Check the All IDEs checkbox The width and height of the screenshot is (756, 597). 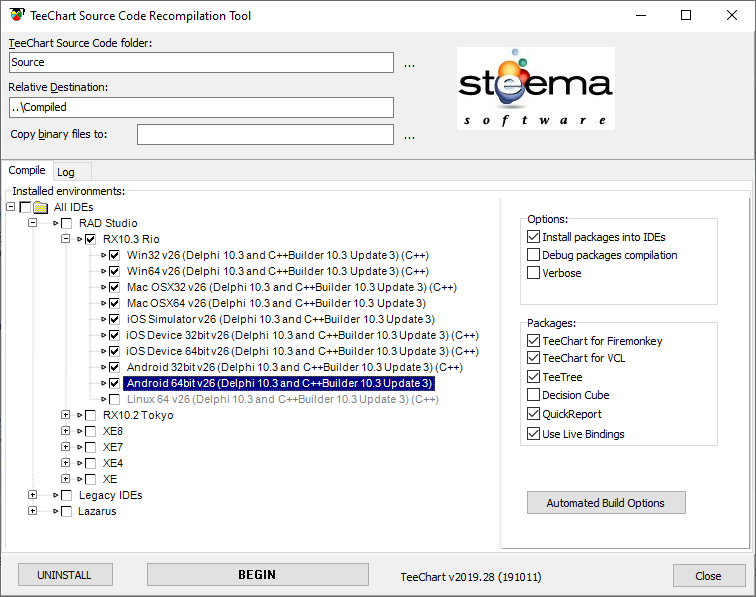pos(25,207)
